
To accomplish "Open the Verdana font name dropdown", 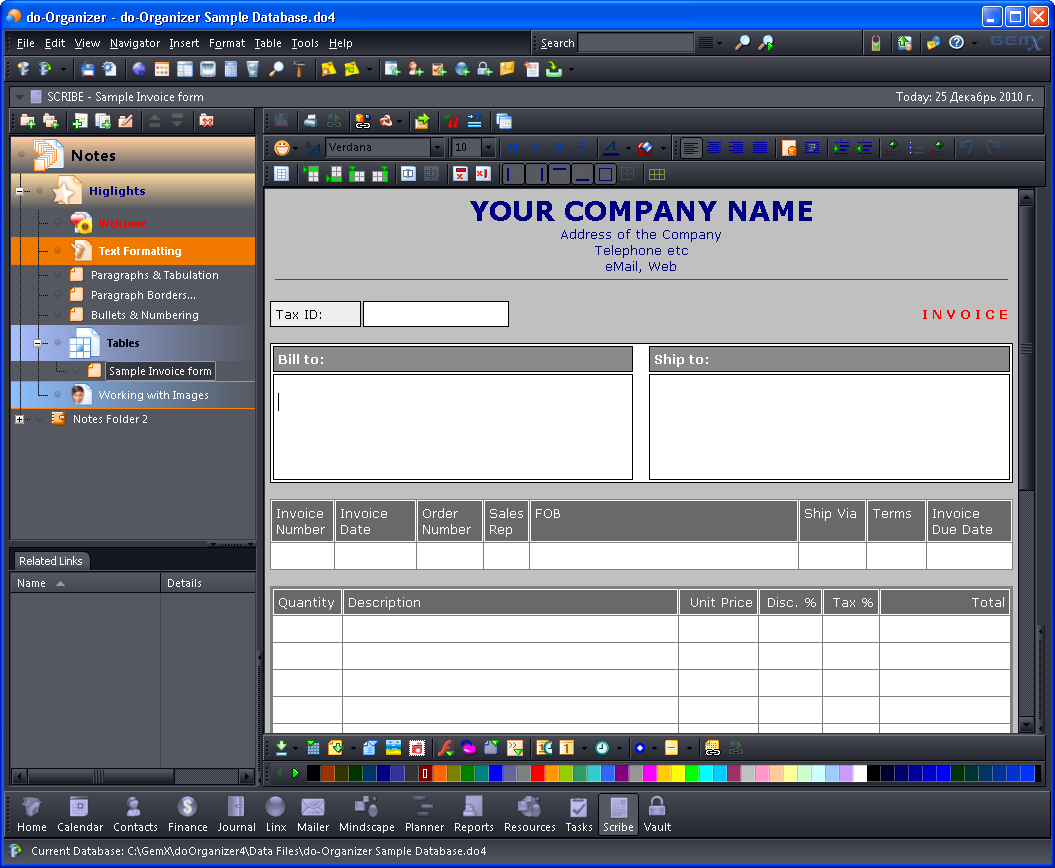I will point(437,148).
